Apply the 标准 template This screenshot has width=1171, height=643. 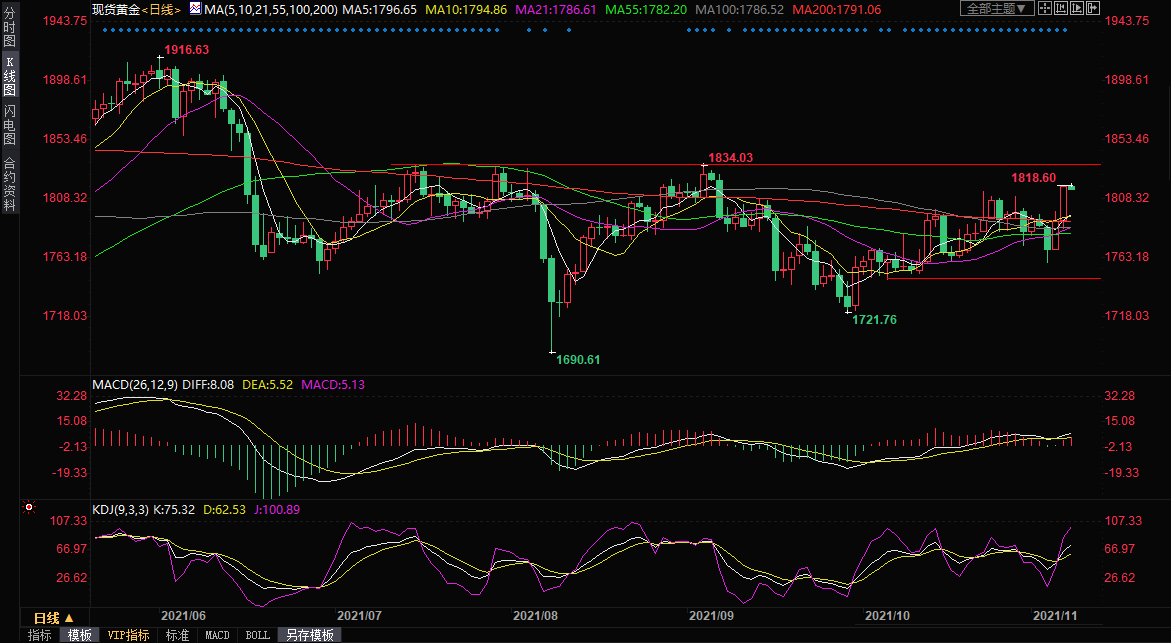(x=177, y=635)
